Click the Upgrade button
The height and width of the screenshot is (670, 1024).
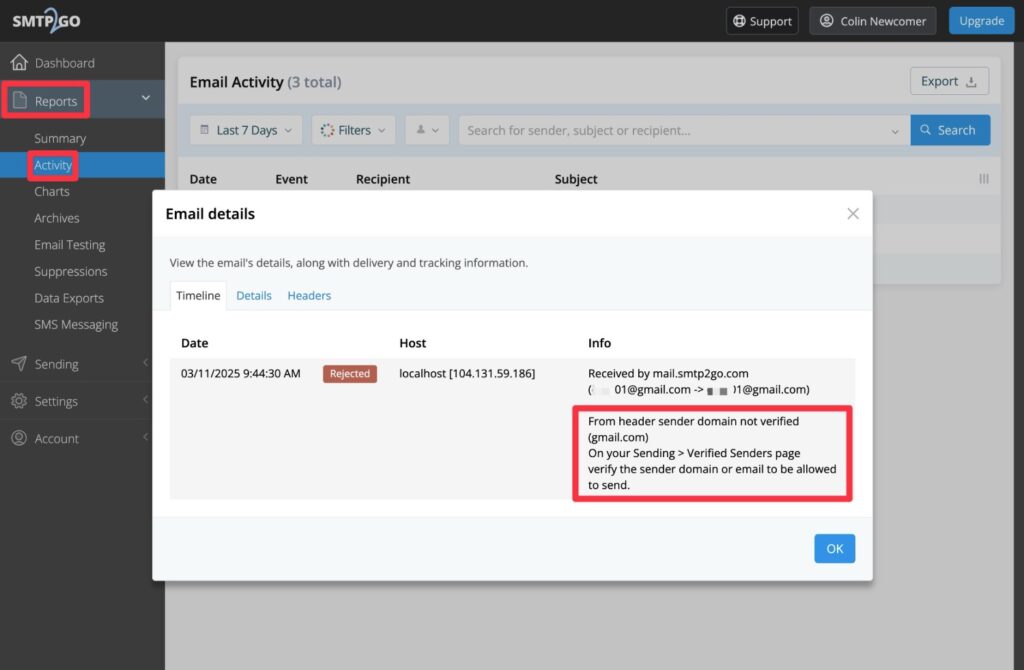point(981,20)
